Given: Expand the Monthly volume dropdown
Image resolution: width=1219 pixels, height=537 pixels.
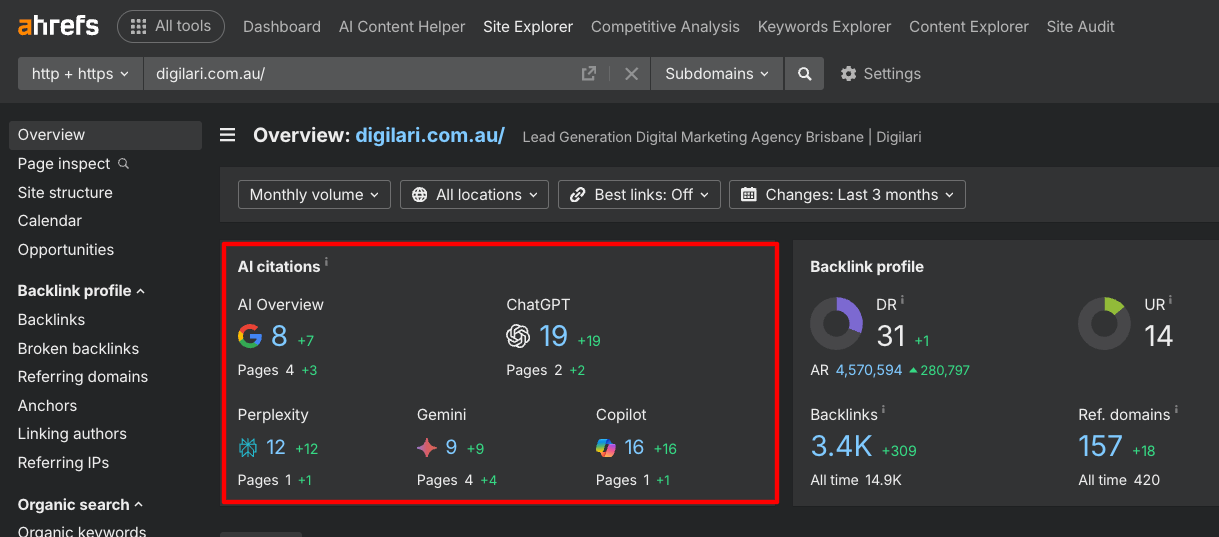Looking at the screenshot, I should pyautogui.click(x=314, y=194).
